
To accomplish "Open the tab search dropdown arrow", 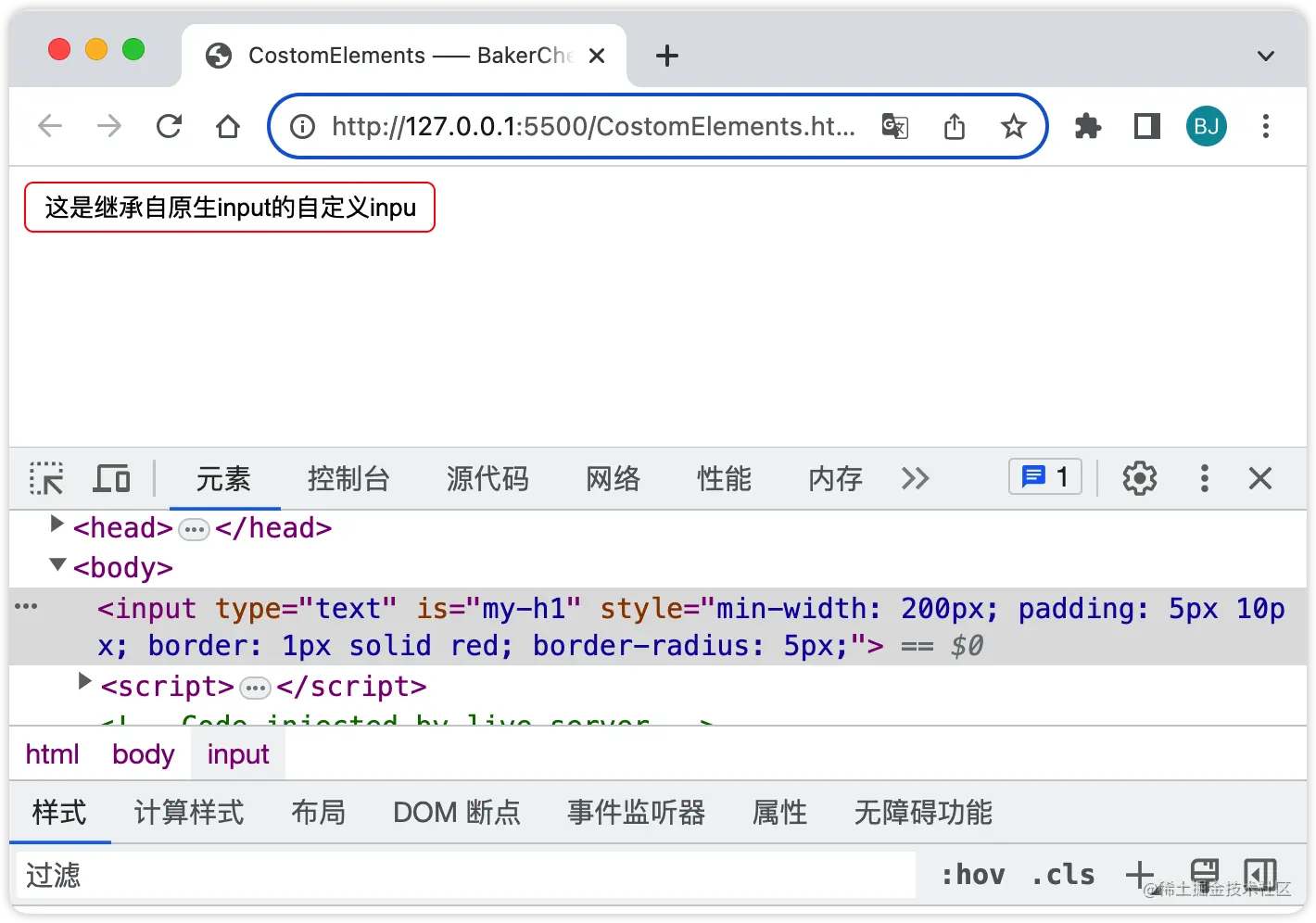I will pyautogui.click(x=1266, y=56).
